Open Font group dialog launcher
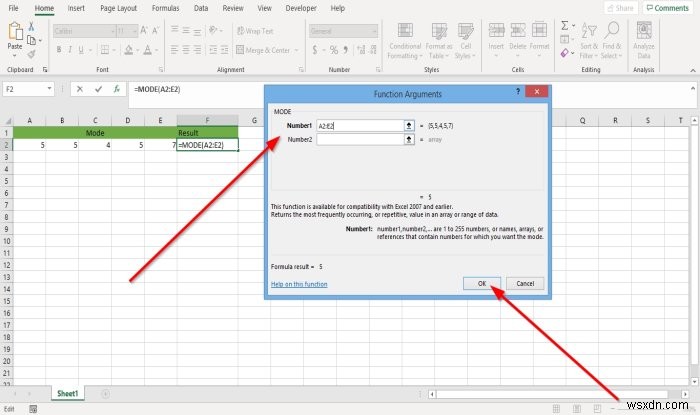 (x=161, y=70)
